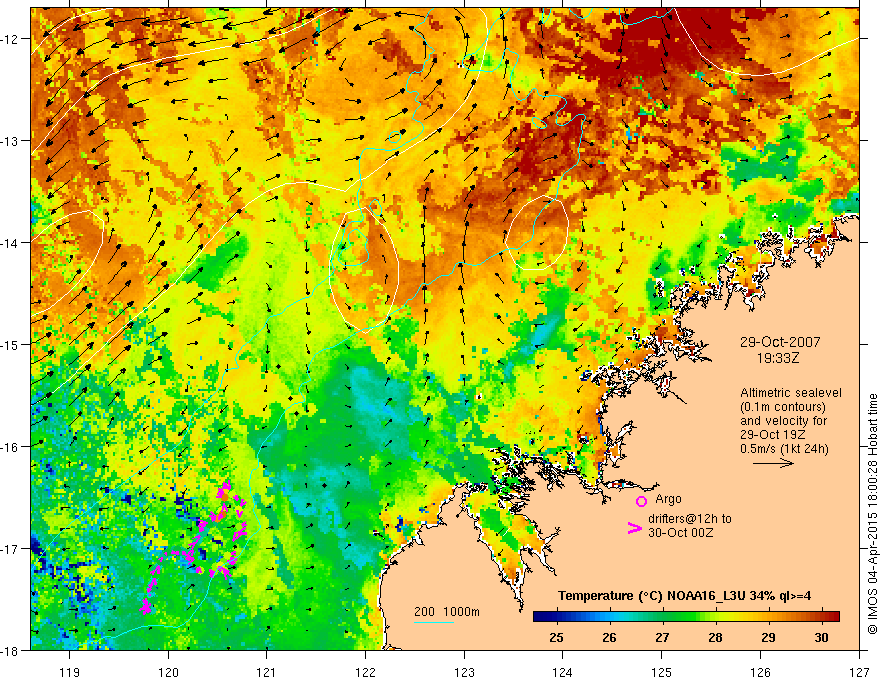
Task: Click the longitude axis label 120
Action: pyautogui.click(x=168, y=672)
